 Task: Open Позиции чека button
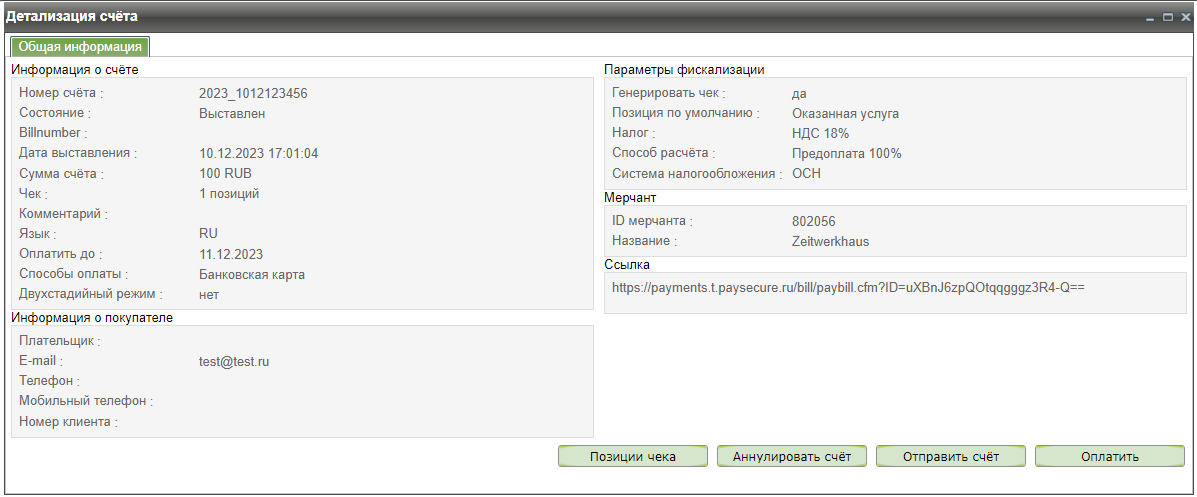[x=633, y=457]
